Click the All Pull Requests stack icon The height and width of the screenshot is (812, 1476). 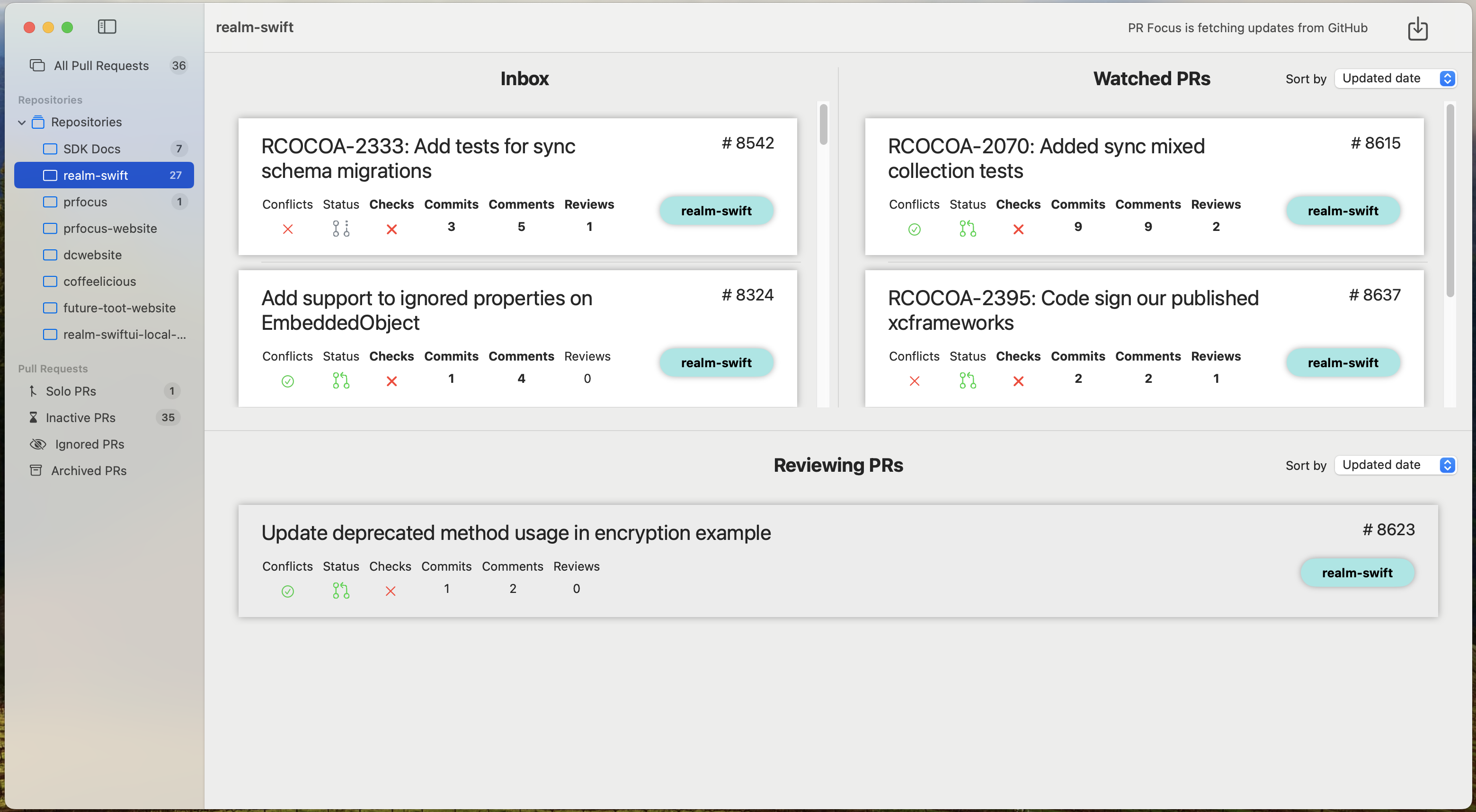pyautogui.click(x=37, y=65)
